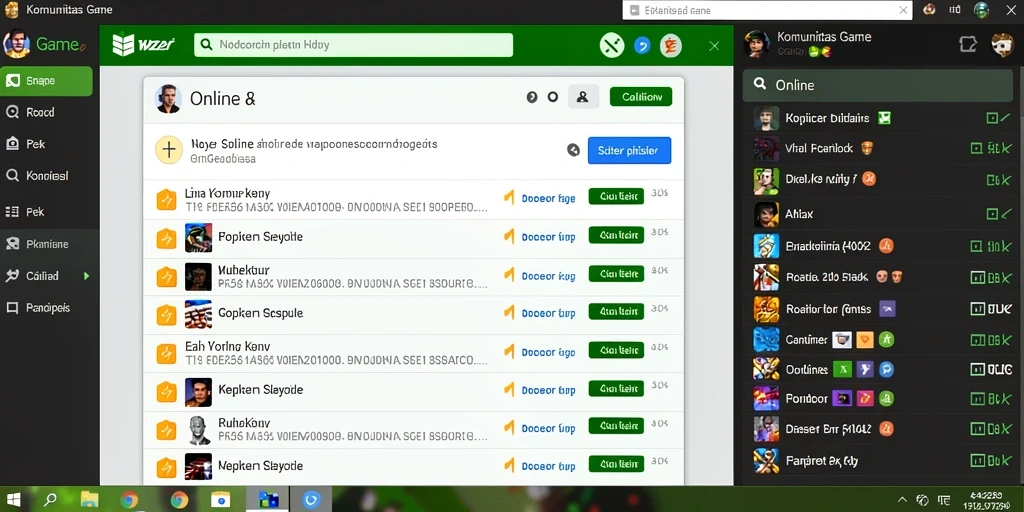Click the square icon in Komunitas Game panel header
The width and height of the screenshot is (1024, 512).
point(968,44)
